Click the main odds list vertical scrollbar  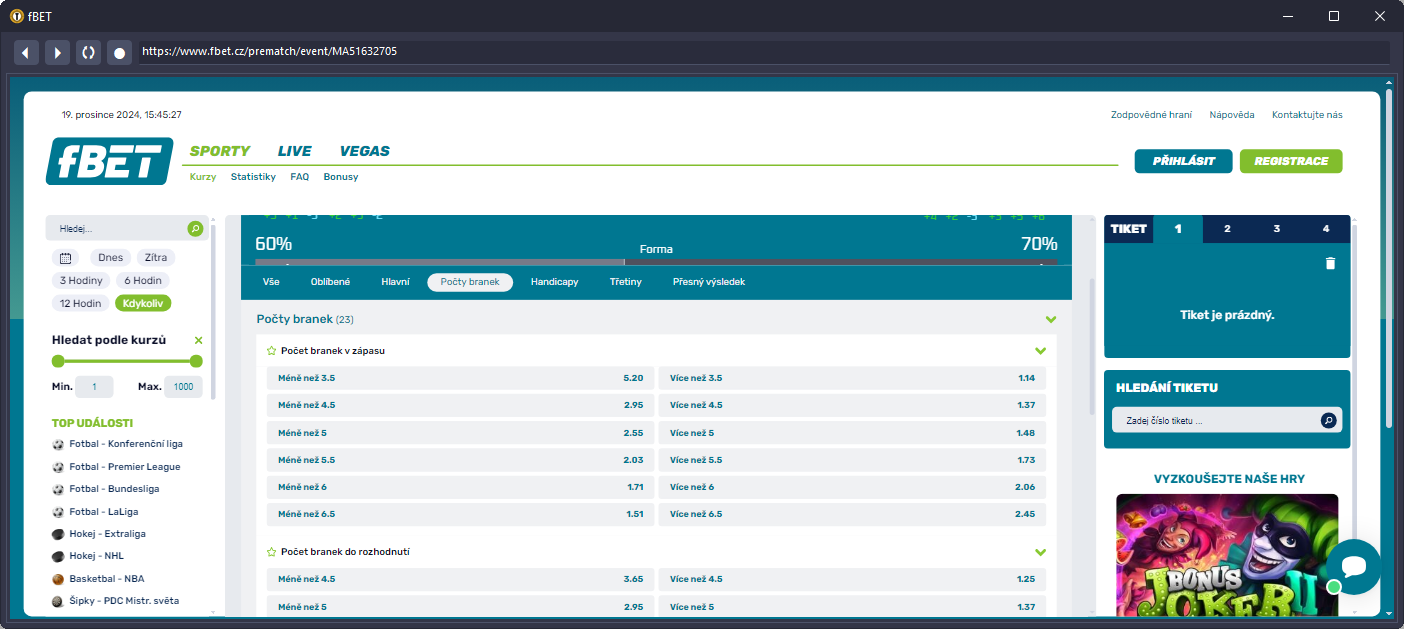coord(1092,348)
